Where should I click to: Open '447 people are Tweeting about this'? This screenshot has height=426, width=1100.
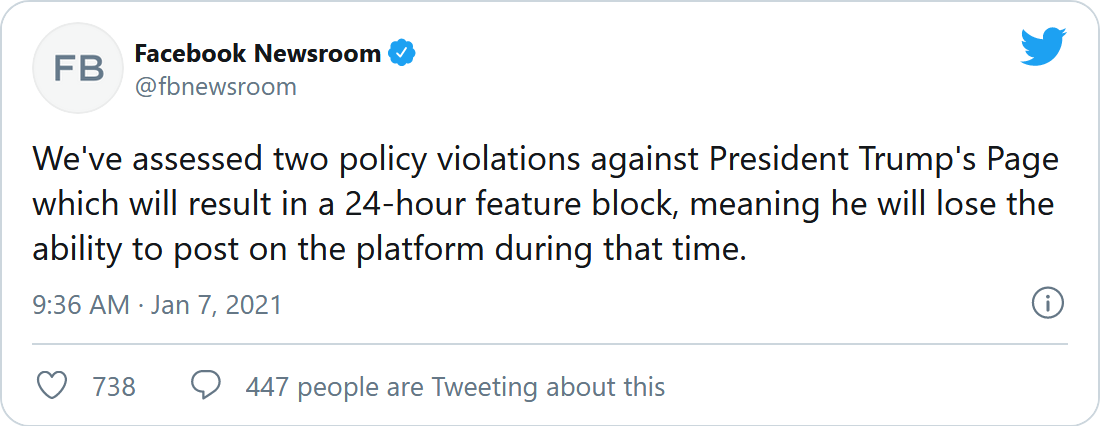click(455, 387)
